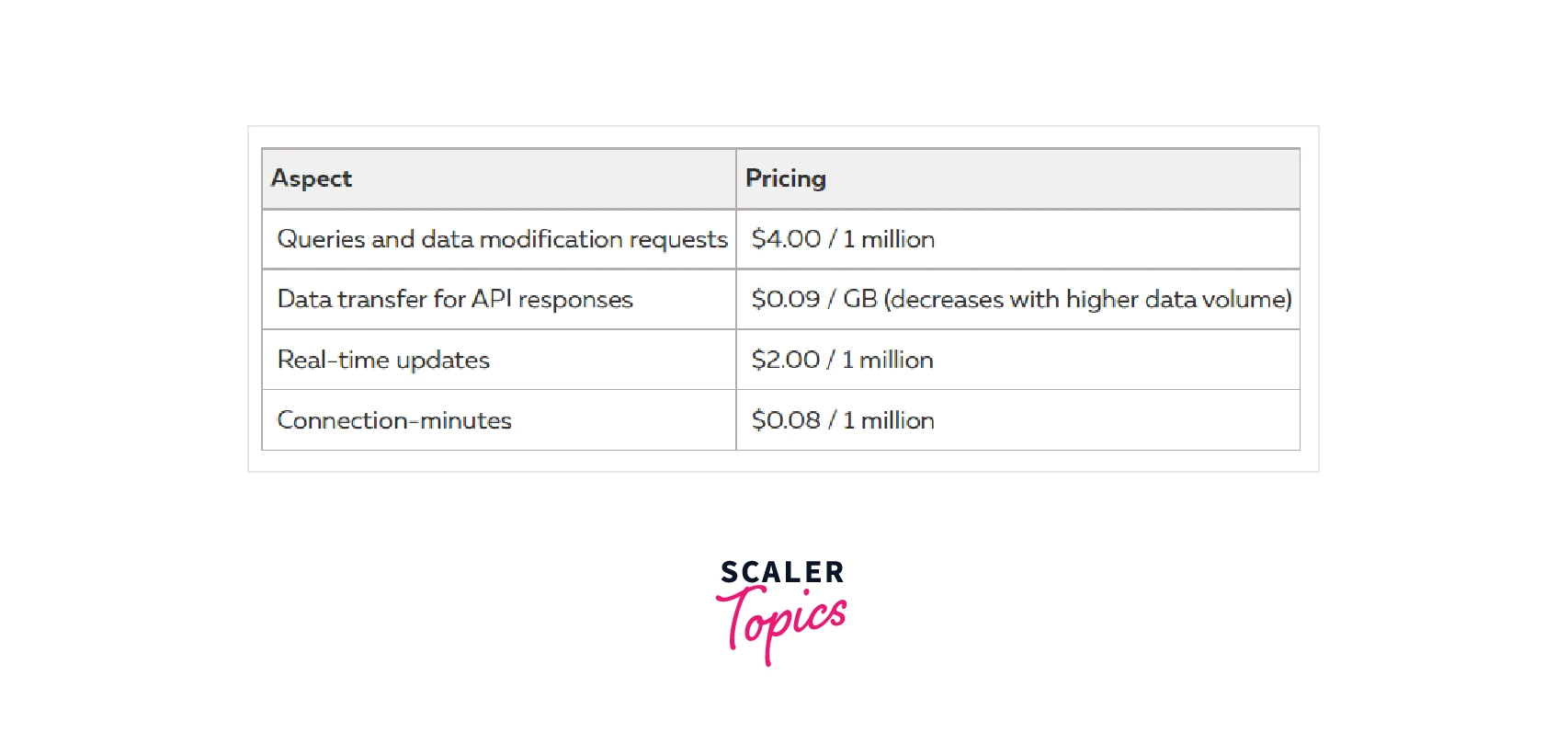Select the 'Pricing' column header
The width and height of the screenshot is (1568, 756).
pos(786,178)
